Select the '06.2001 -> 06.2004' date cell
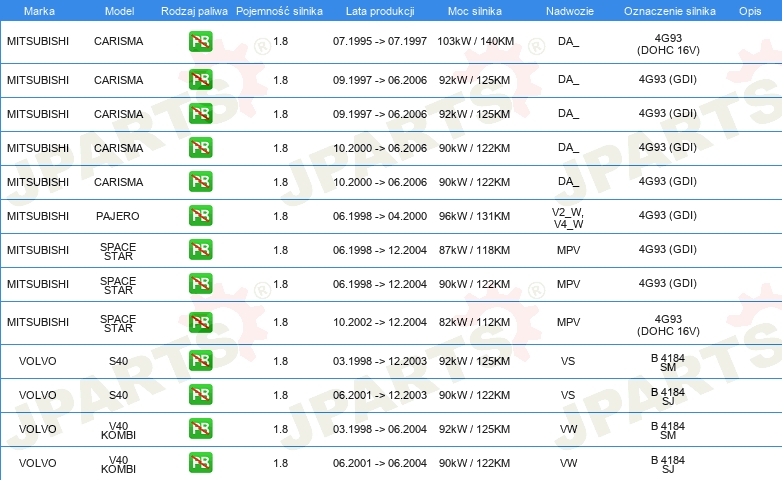Screen dimensions: 782x480 (380, 463)
